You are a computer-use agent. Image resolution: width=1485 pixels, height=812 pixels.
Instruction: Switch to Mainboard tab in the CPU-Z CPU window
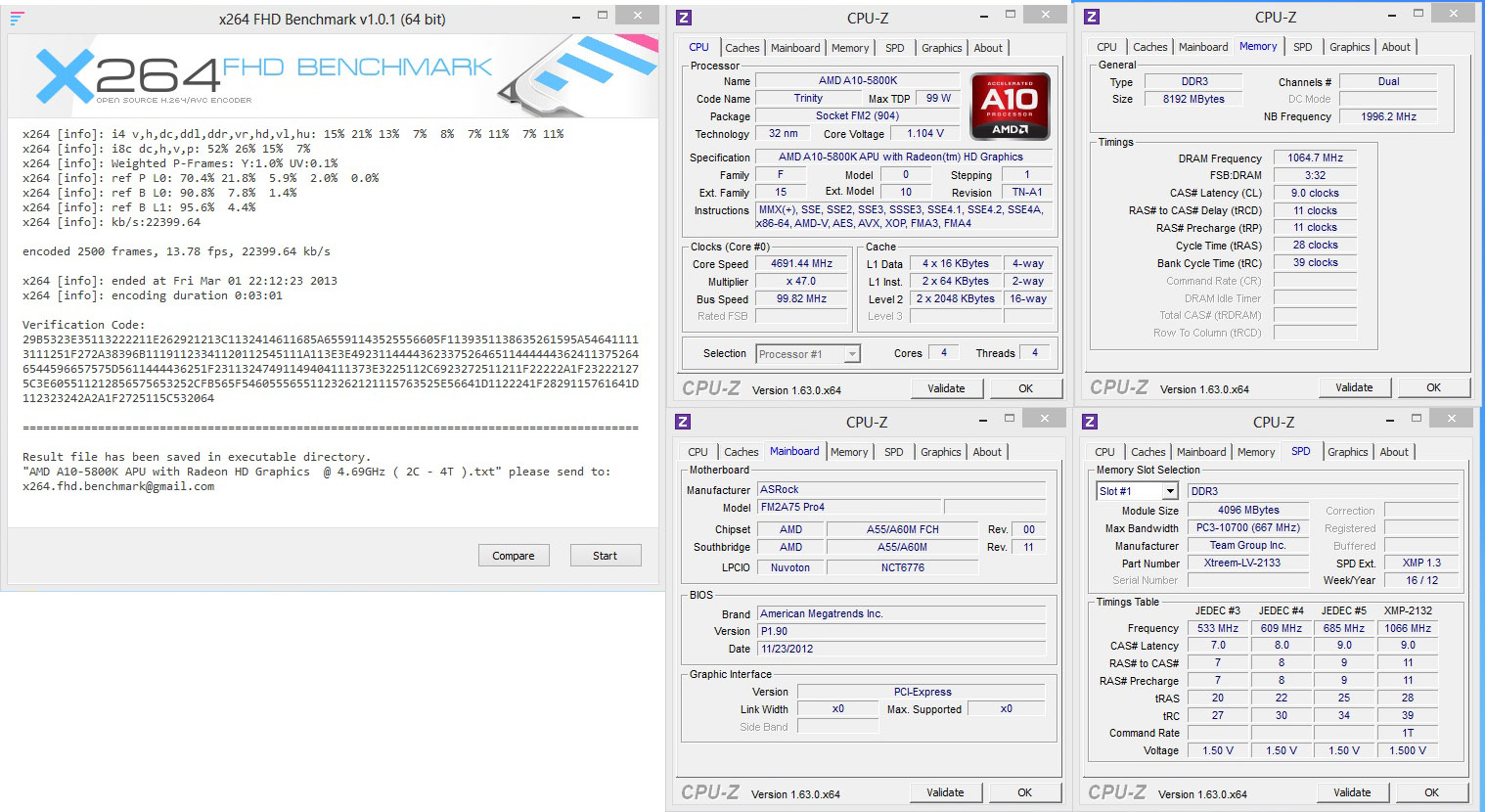[795, 48]
